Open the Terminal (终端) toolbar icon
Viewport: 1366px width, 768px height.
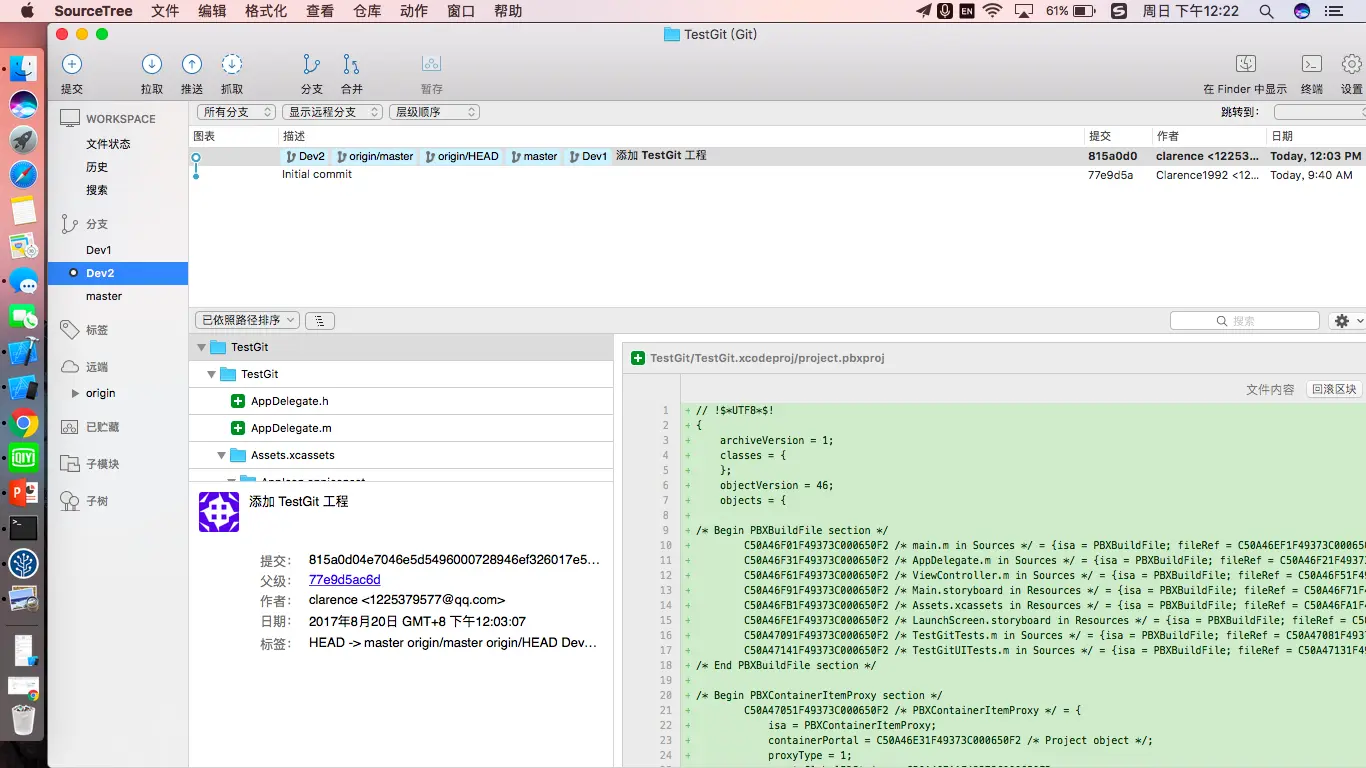[x=1312, y=64]
